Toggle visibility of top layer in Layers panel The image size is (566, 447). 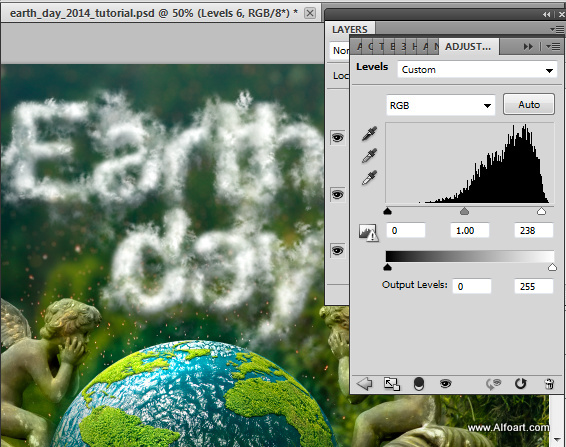pos(338,138)
